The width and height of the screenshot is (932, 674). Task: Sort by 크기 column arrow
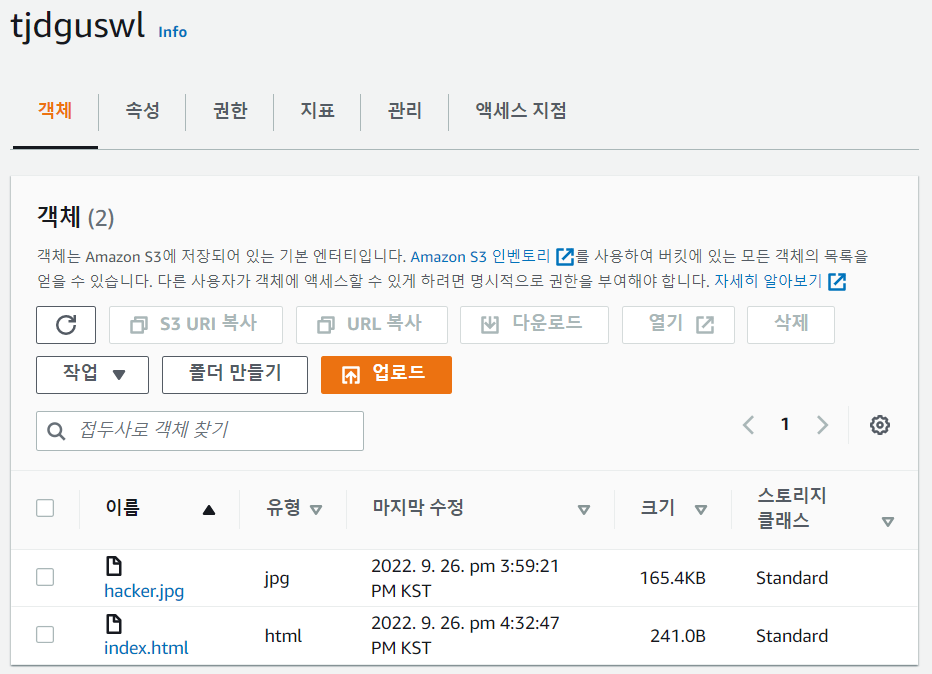[701, 510]
